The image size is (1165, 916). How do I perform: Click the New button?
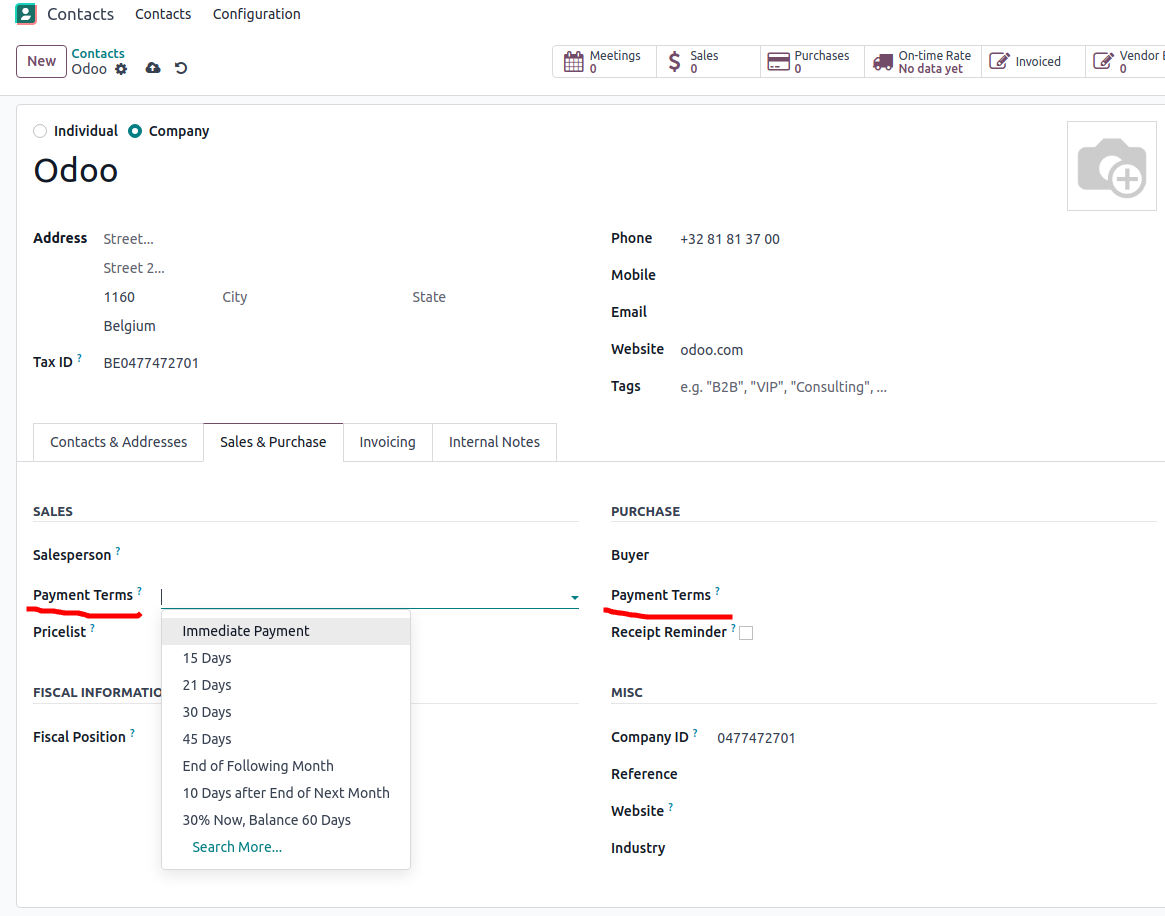(x=42, y=62)
